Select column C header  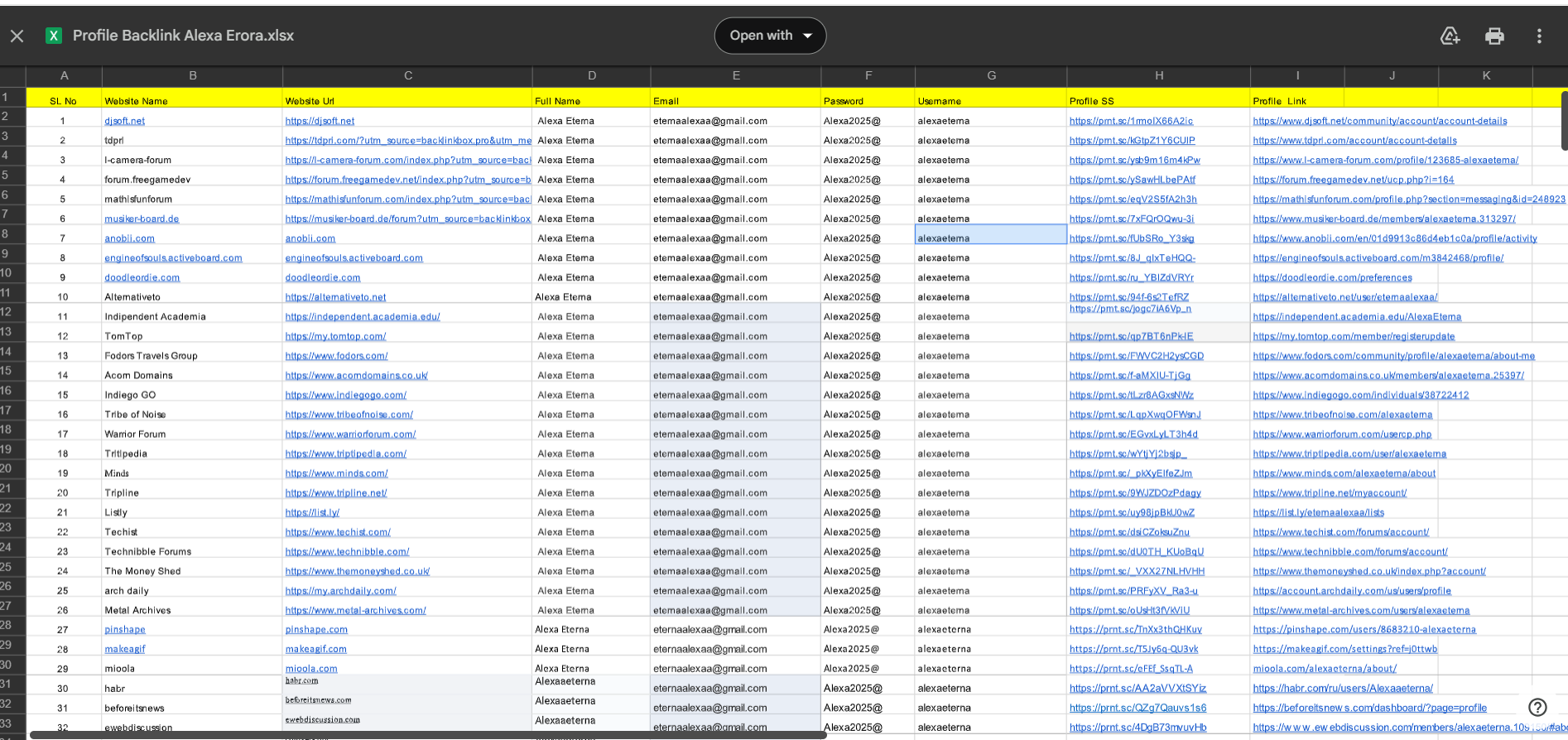tap(407, 75)
